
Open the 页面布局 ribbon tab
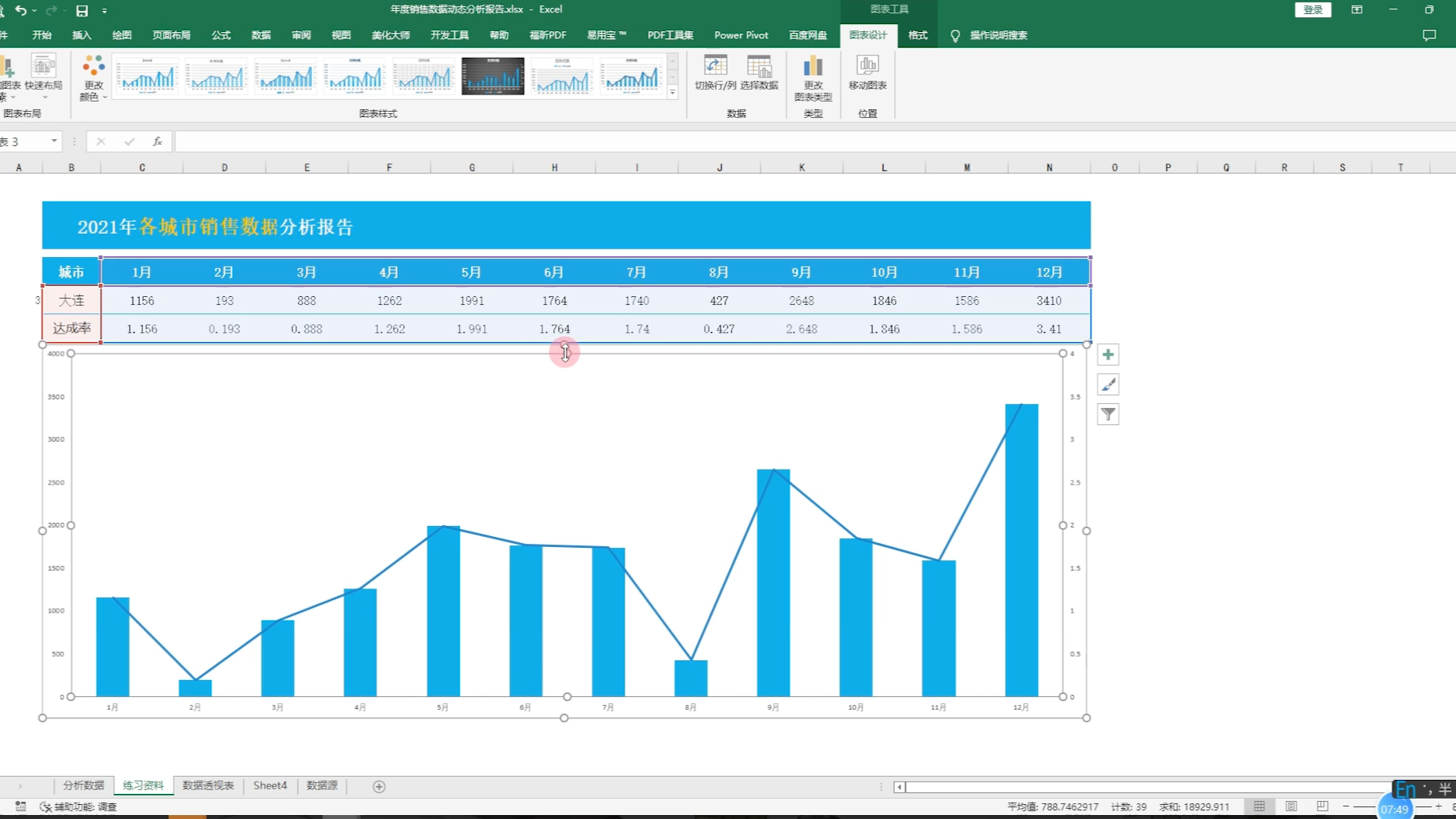171,35
